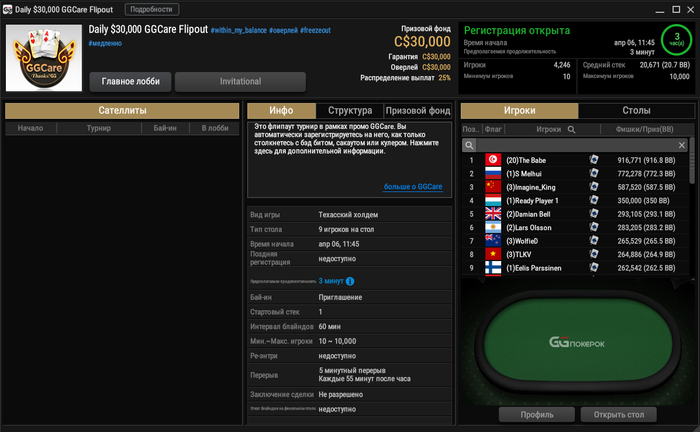Viewport: 700px width, 432px height.
Task: Click the Главное лобби button
Action: click(130, 82)
